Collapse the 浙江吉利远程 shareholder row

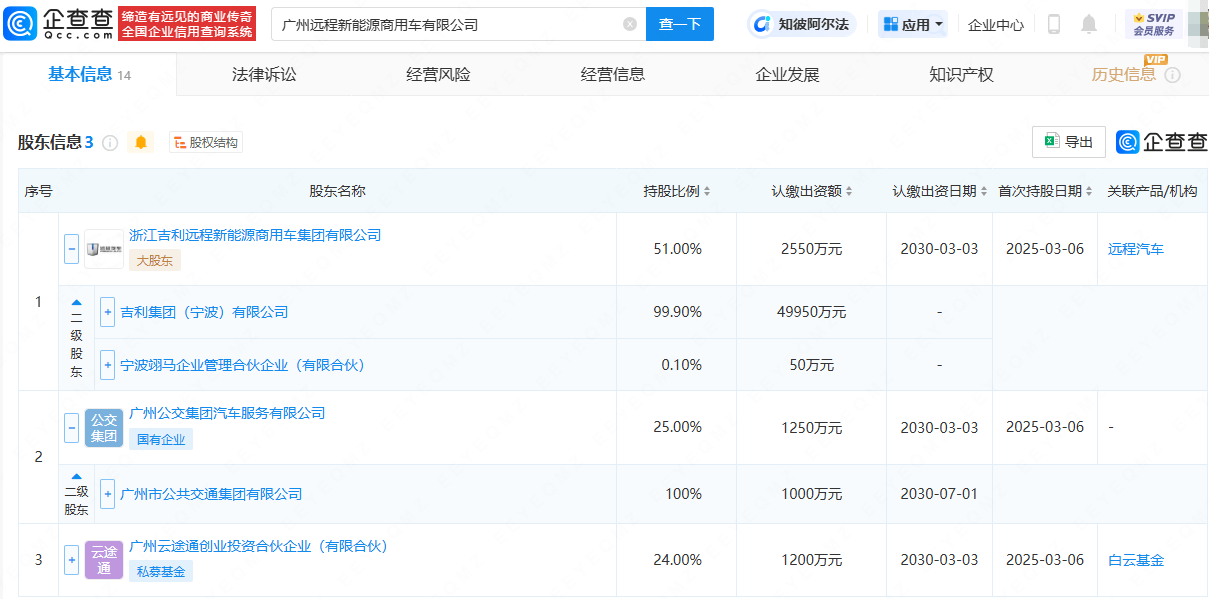pyautogui.click(x=72, y=249)
